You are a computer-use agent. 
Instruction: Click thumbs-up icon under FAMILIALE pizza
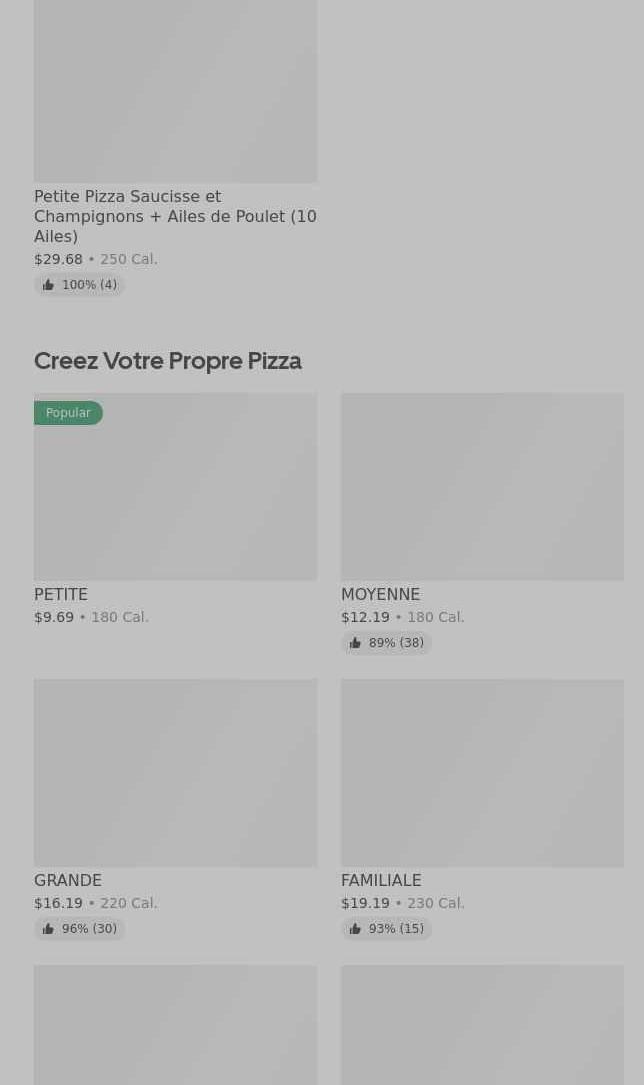[355, 929]
